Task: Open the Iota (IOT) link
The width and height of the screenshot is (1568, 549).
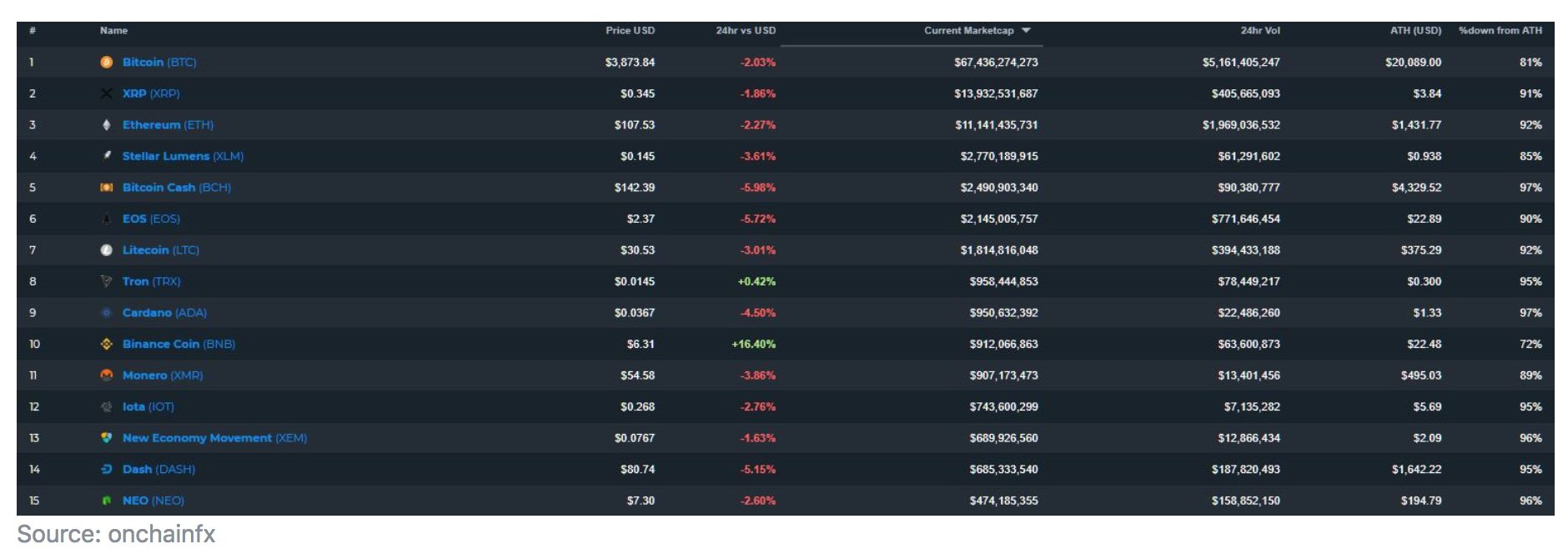Action: coord(148,406)
